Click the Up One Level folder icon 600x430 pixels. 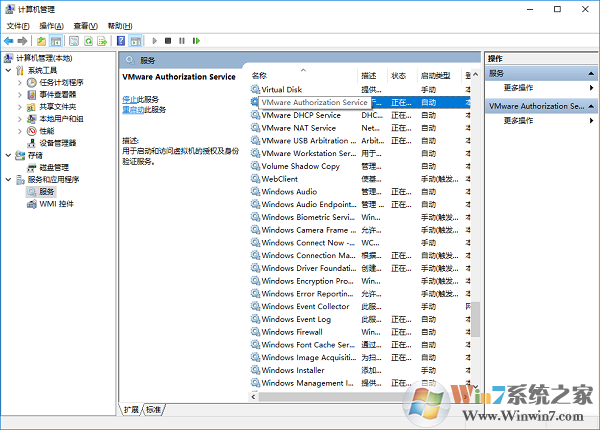point(42,41)
